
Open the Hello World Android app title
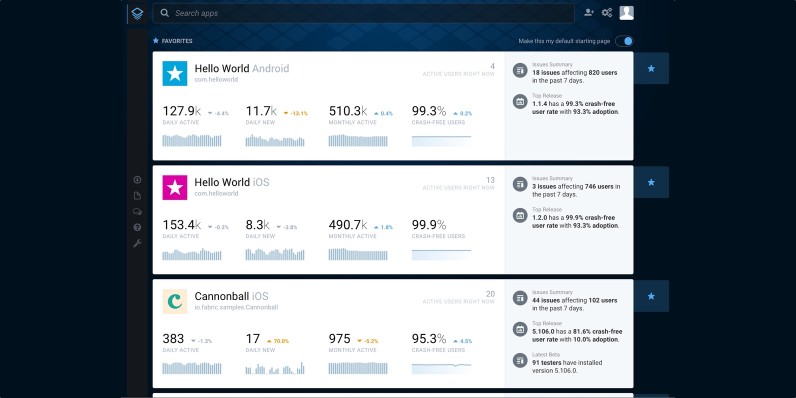[x=242, y=69]
